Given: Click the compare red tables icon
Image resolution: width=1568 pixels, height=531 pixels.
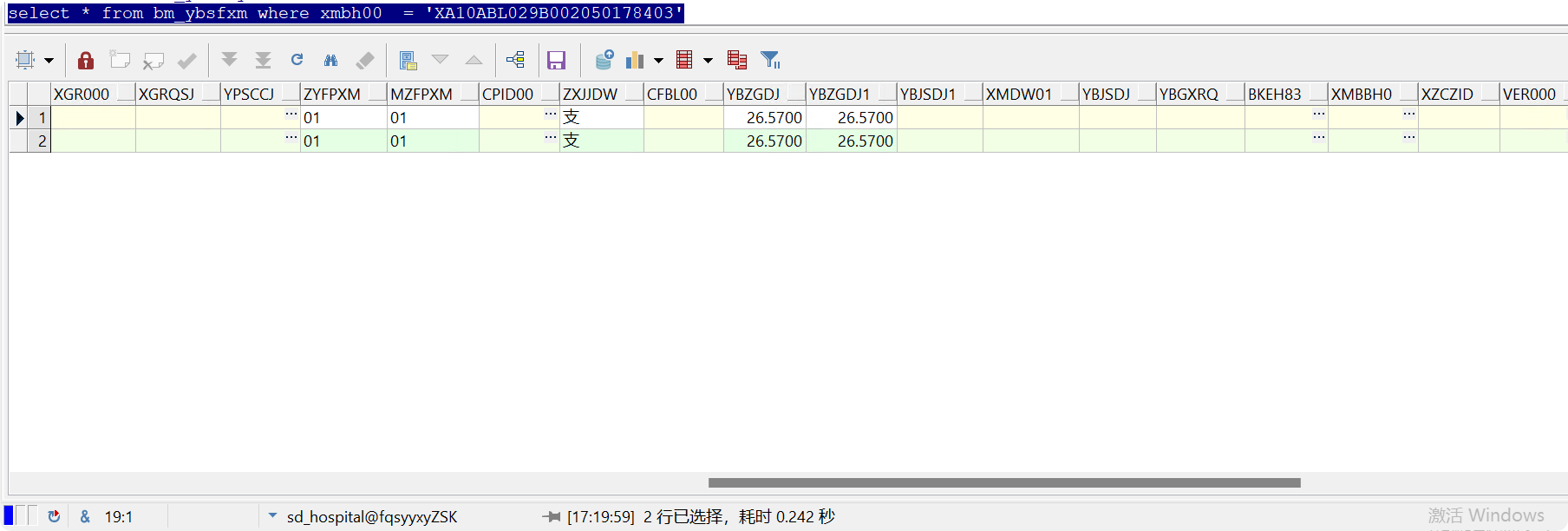Looking at the screenshot, I should tap(737, 60).
